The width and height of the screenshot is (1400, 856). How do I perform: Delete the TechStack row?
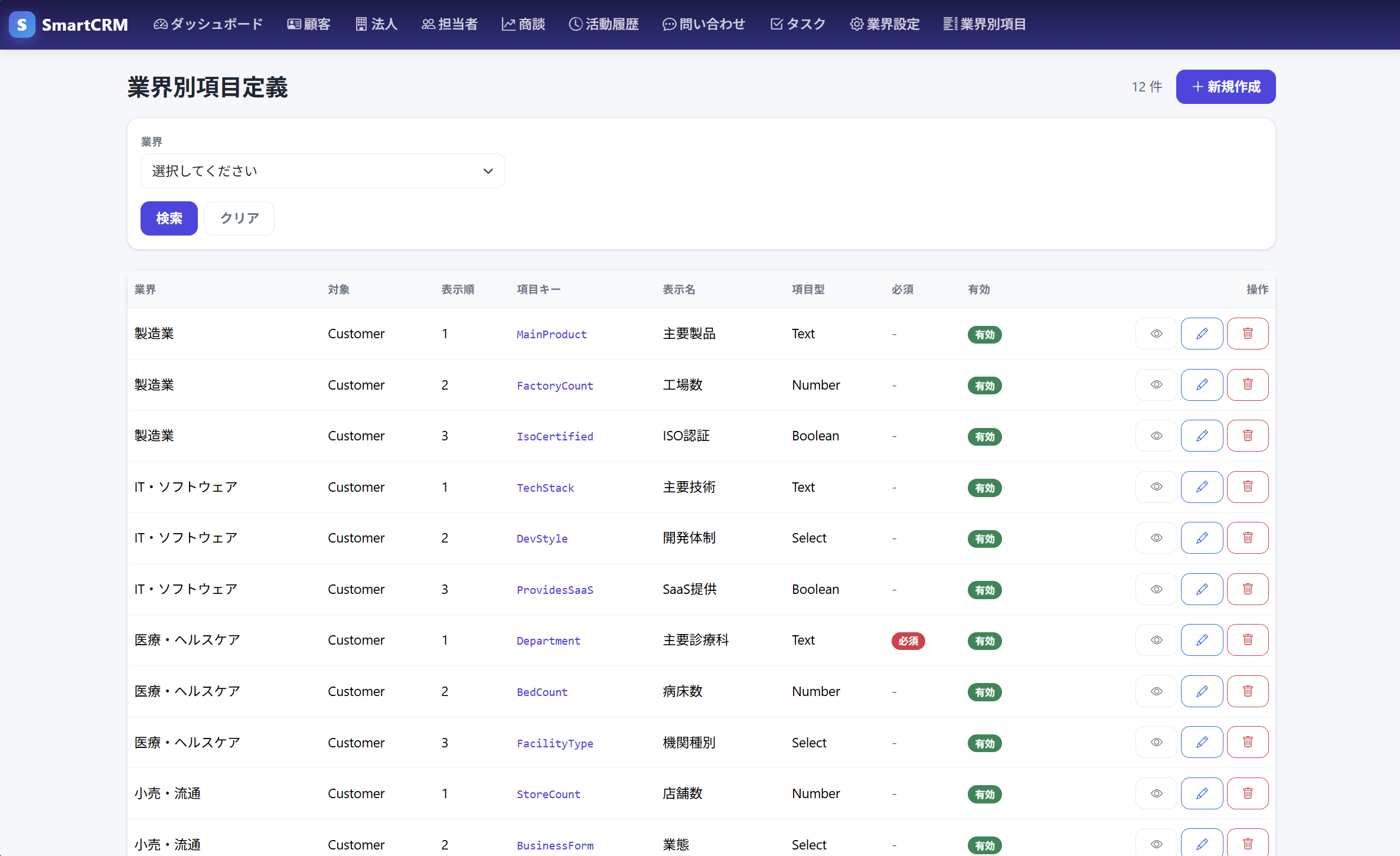pos(1247,487)
